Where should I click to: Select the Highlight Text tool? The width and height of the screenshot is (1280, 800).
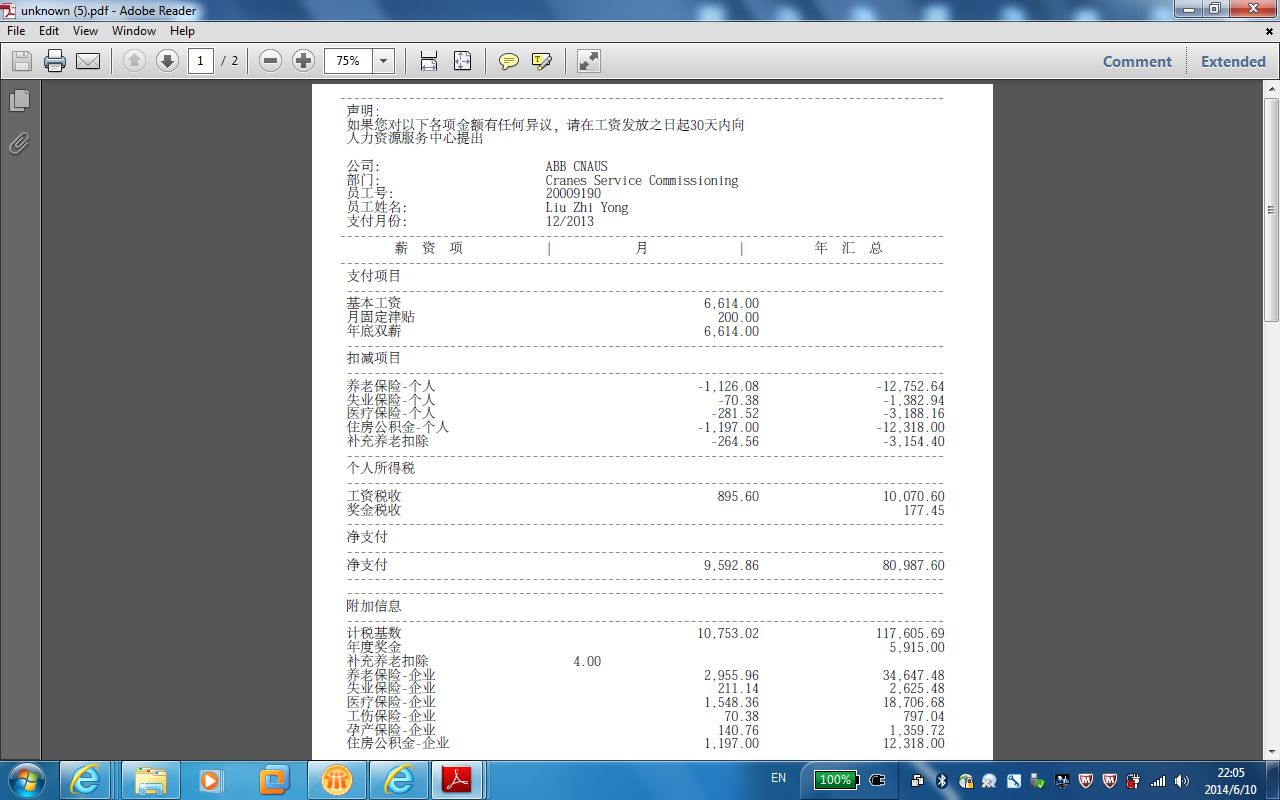(542, 61)
